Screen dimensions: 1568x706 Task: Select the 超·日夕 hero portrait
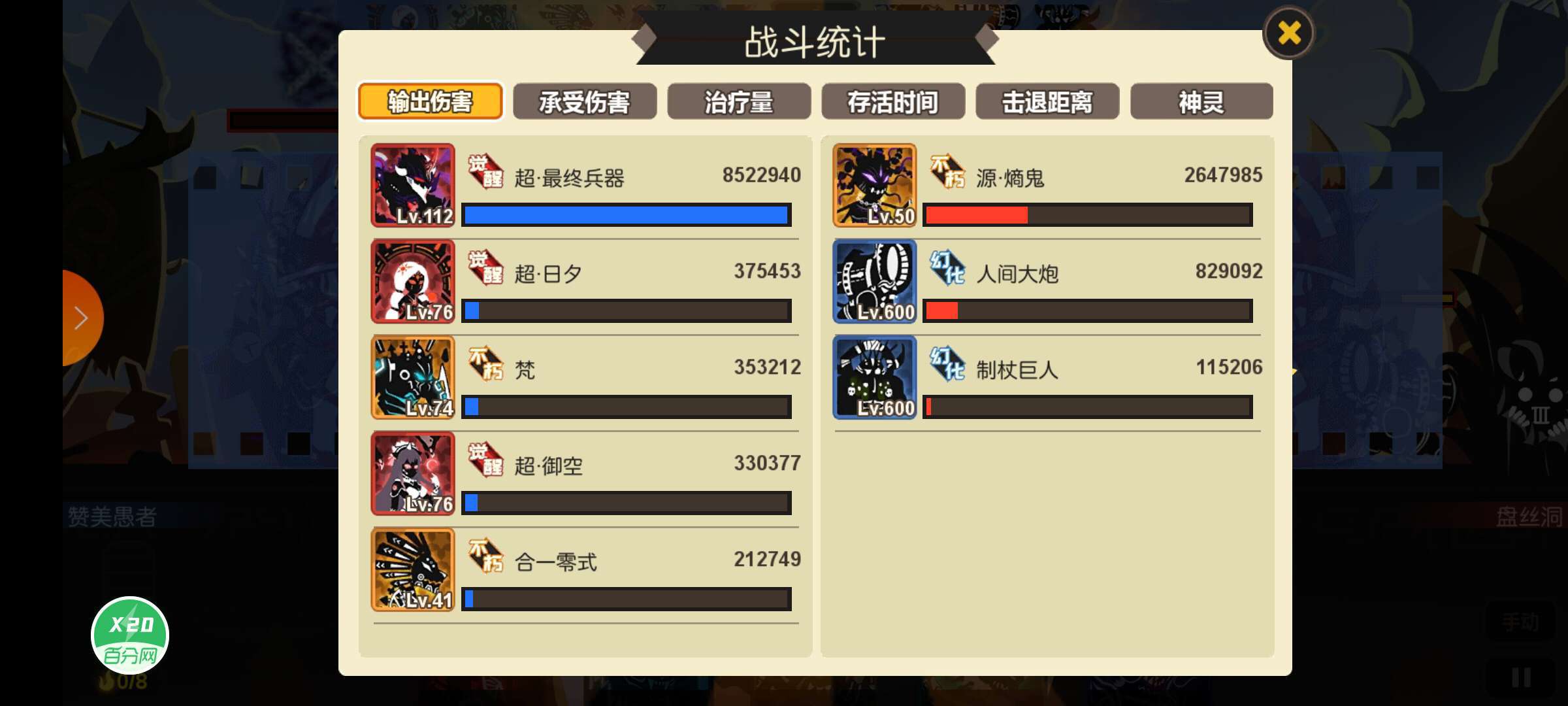(413, 282)
